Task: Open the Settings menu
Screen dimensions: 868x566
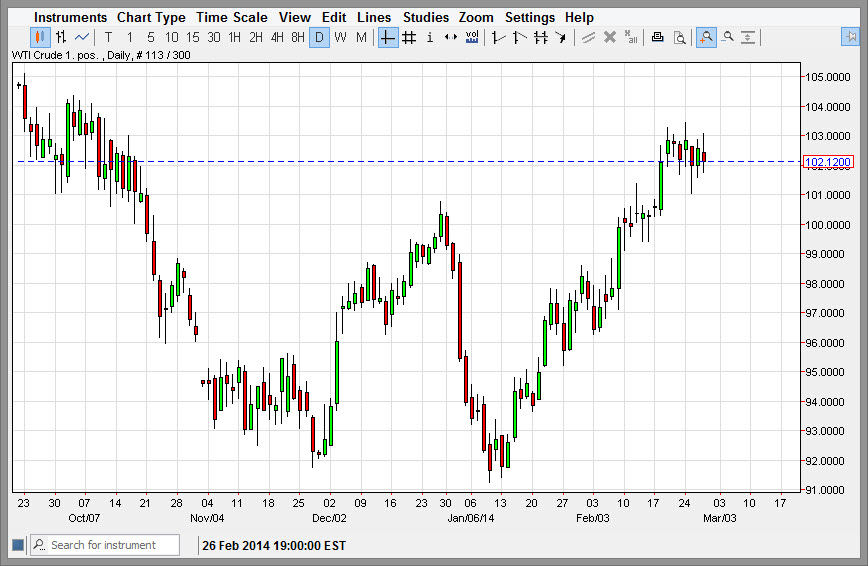Action: pos(529,17)
